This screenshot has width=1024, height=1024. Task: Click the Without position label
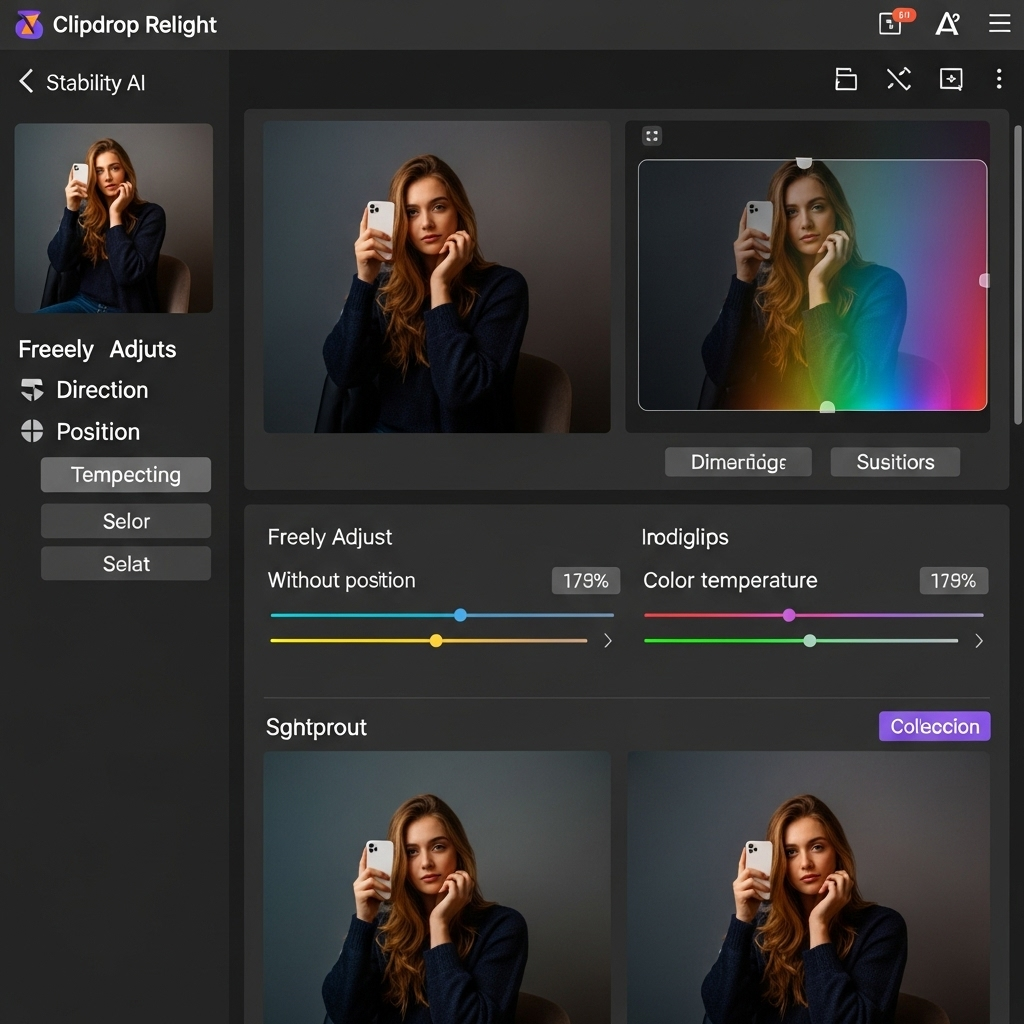coord(342,581)
